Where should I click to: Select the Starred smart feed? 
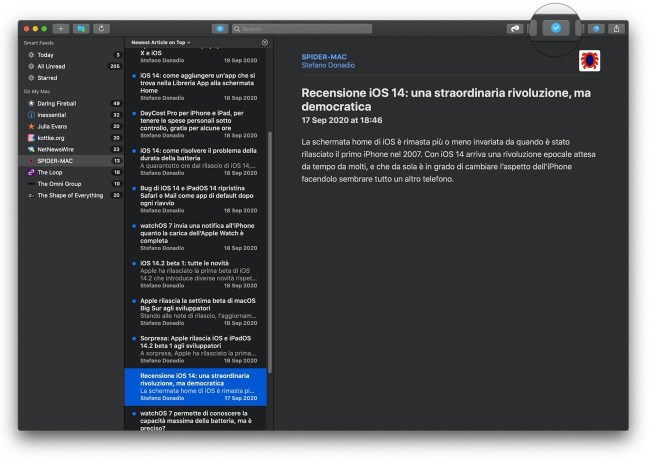coord(72,78)
